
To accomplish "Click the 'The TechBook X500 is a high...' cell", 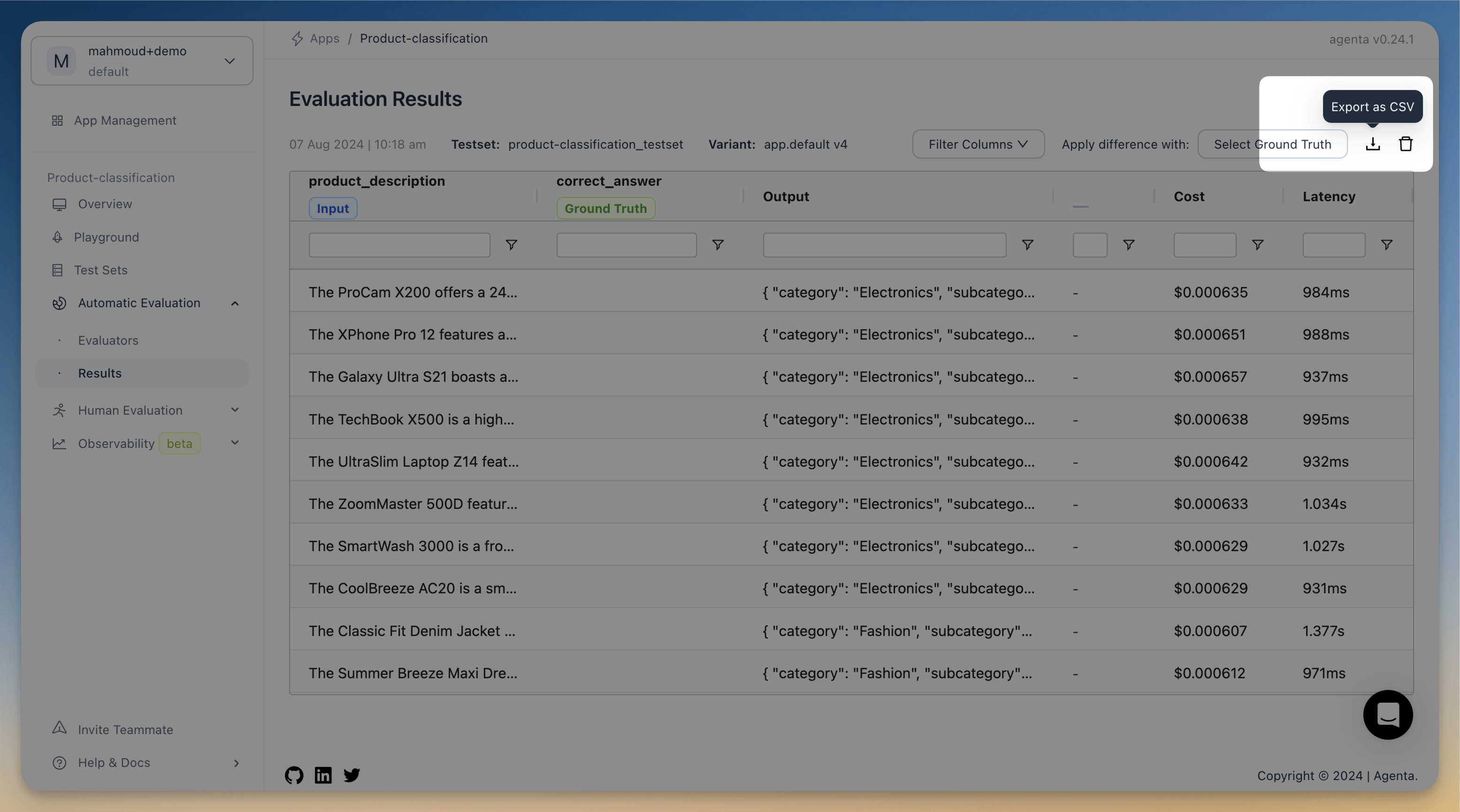I will [x=411, y=419].
